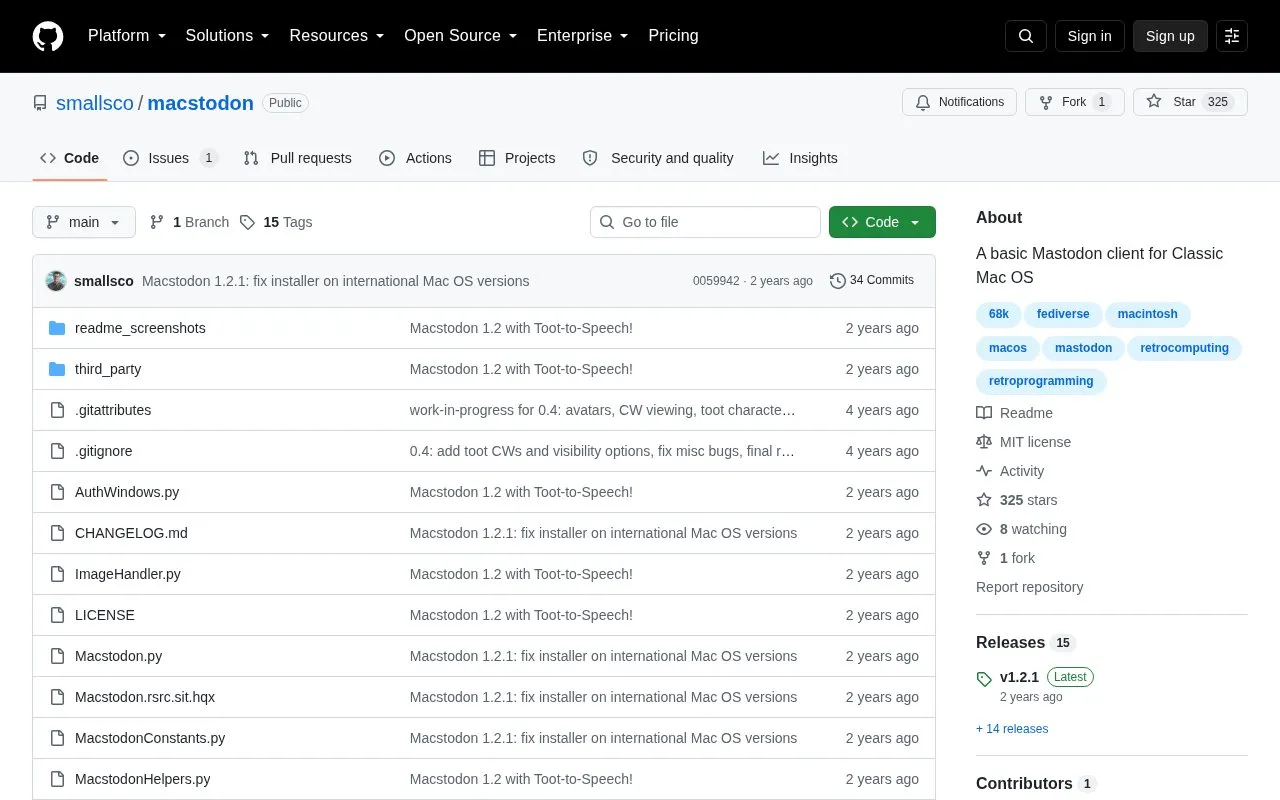View the 15 Tags link

276,222
